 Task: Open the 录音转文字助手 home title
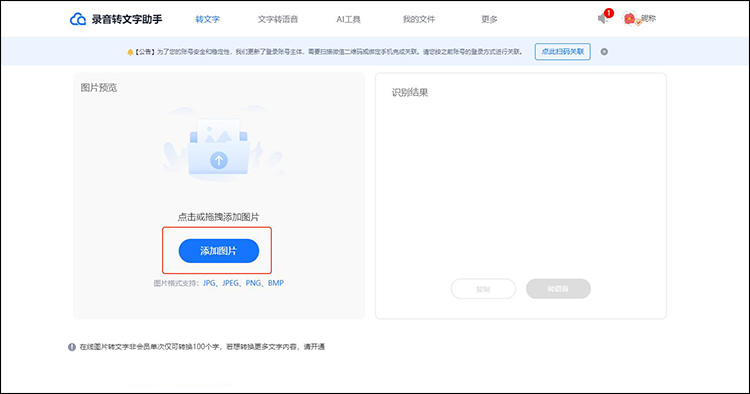click(x=127, y=19)
